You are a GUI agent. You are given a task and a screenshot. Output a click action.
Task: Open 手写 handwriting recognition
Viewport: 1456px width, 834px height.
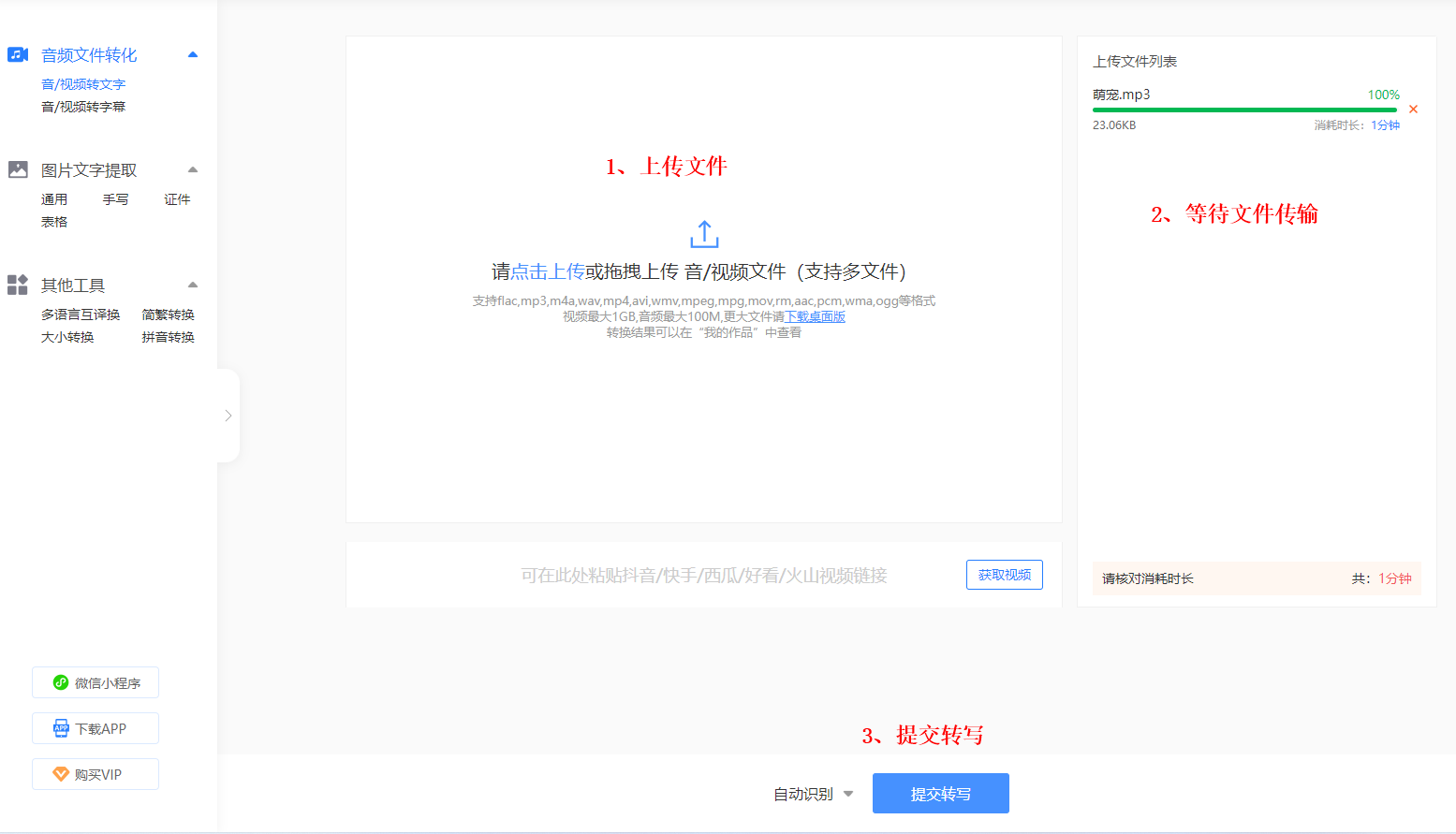(x=116, y=199)
